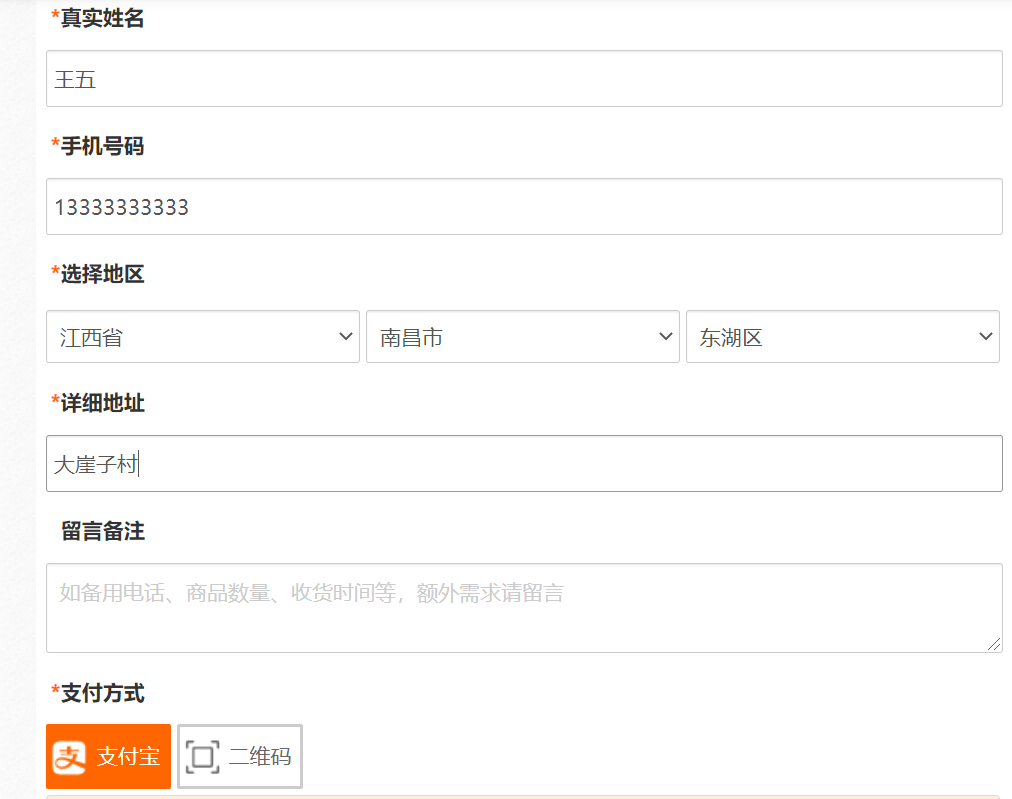The image size is (1012, 799).
Task: Select 支付宝 as the payment method
Action: tap(109, 757)
